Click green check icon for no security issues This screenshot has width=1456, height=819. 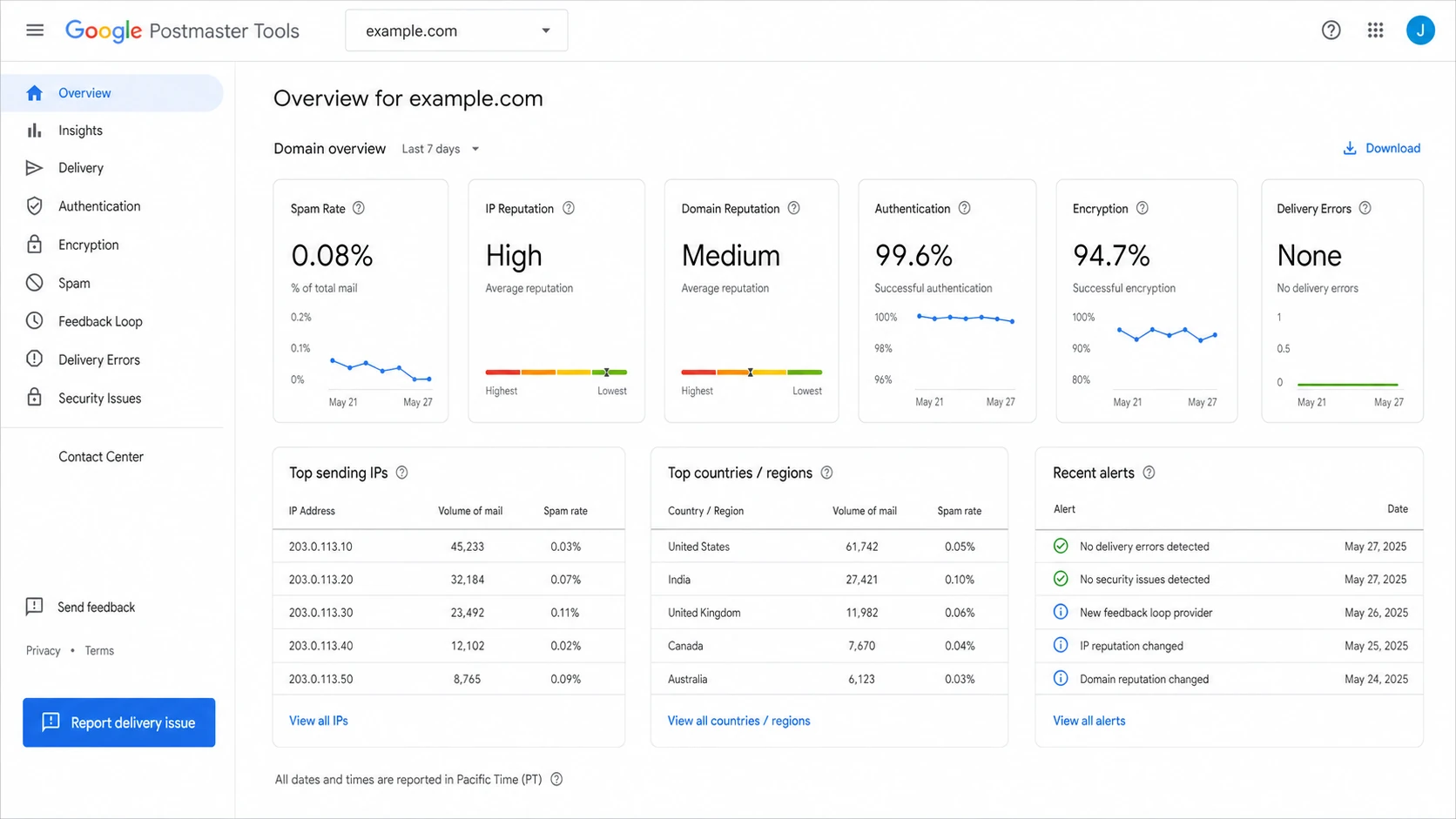tap(1061, 579)
